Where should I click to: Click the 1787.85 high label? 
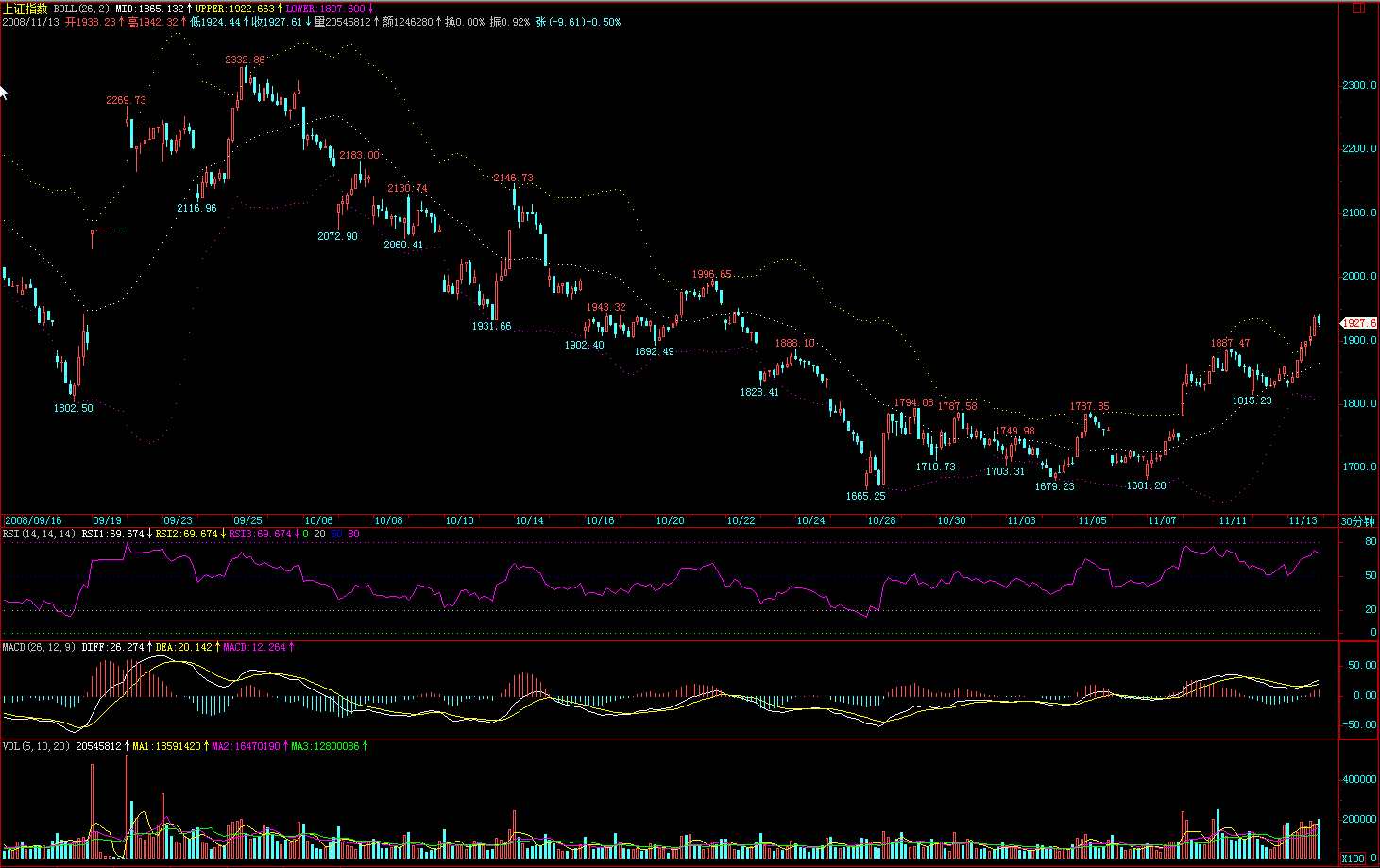coord(1089,406)
